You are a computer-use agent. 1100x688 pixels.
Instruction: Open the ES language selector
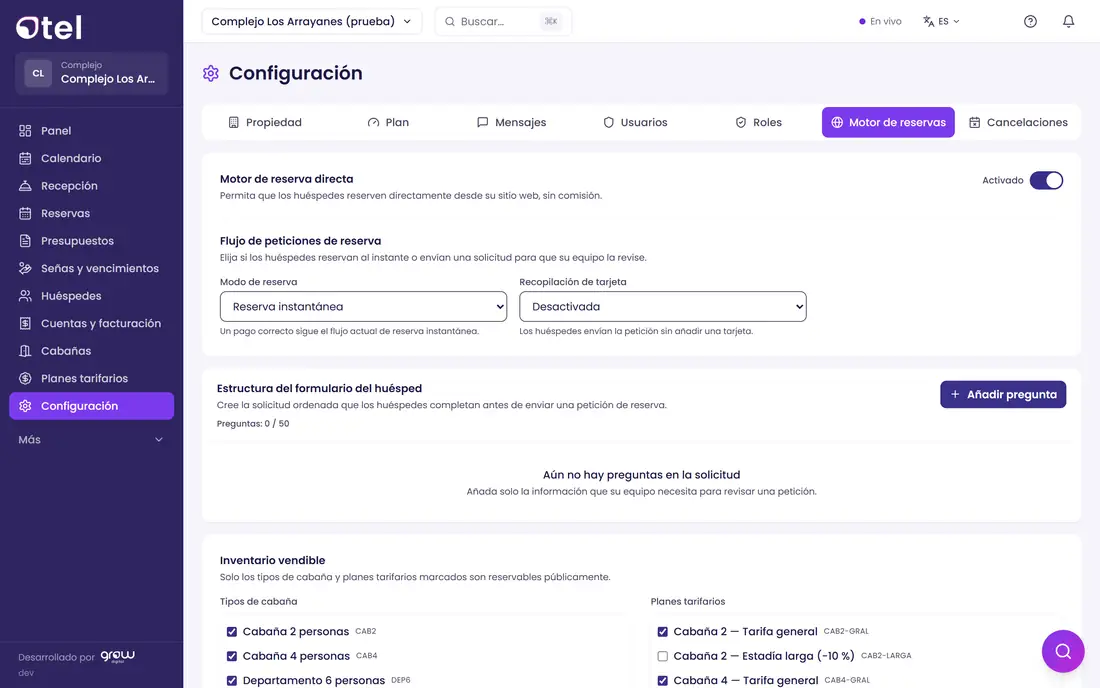tap(941, 22)
